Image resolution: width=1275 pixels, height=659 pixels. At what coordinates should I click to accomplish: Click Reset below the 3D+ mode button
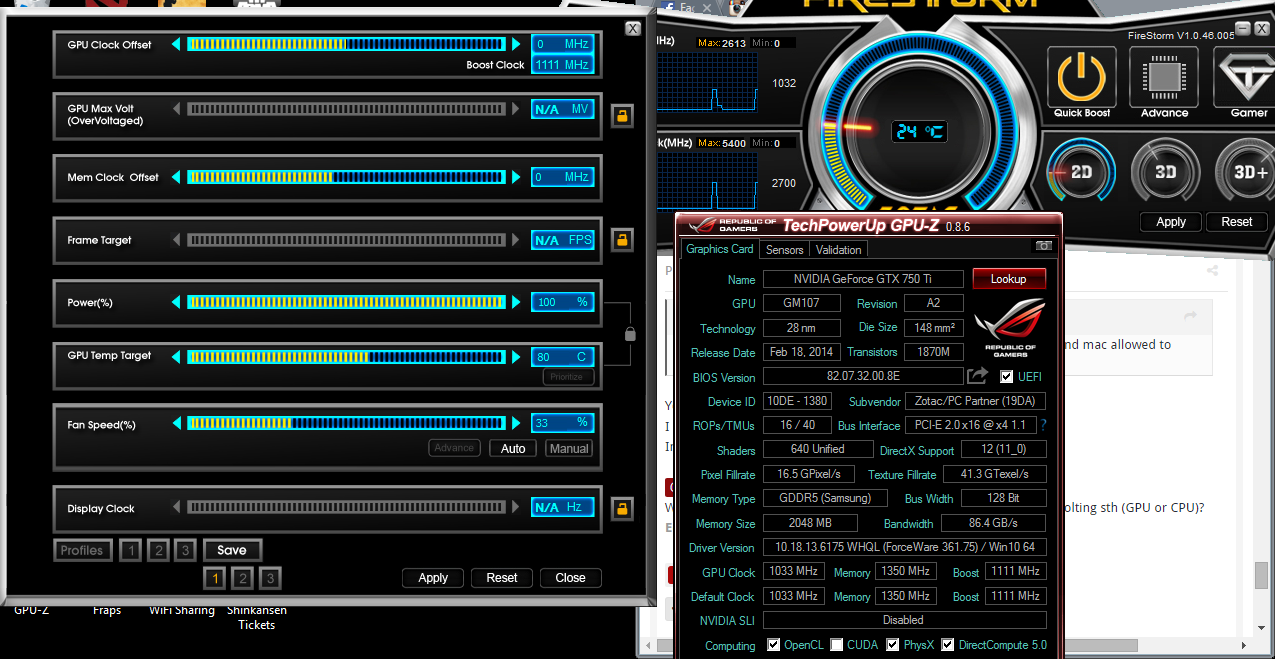click(1237, 222)
